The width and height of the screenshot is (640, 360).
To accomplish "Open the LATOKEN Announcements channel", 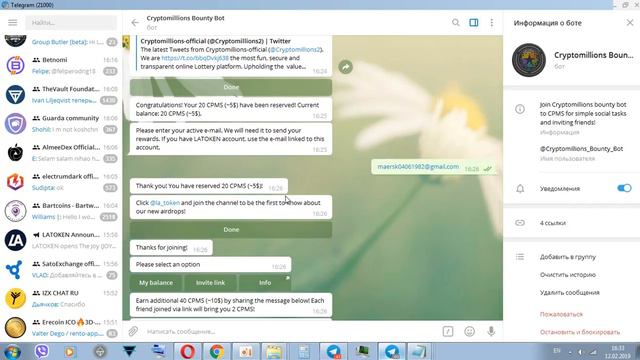I will click(61, 240).
